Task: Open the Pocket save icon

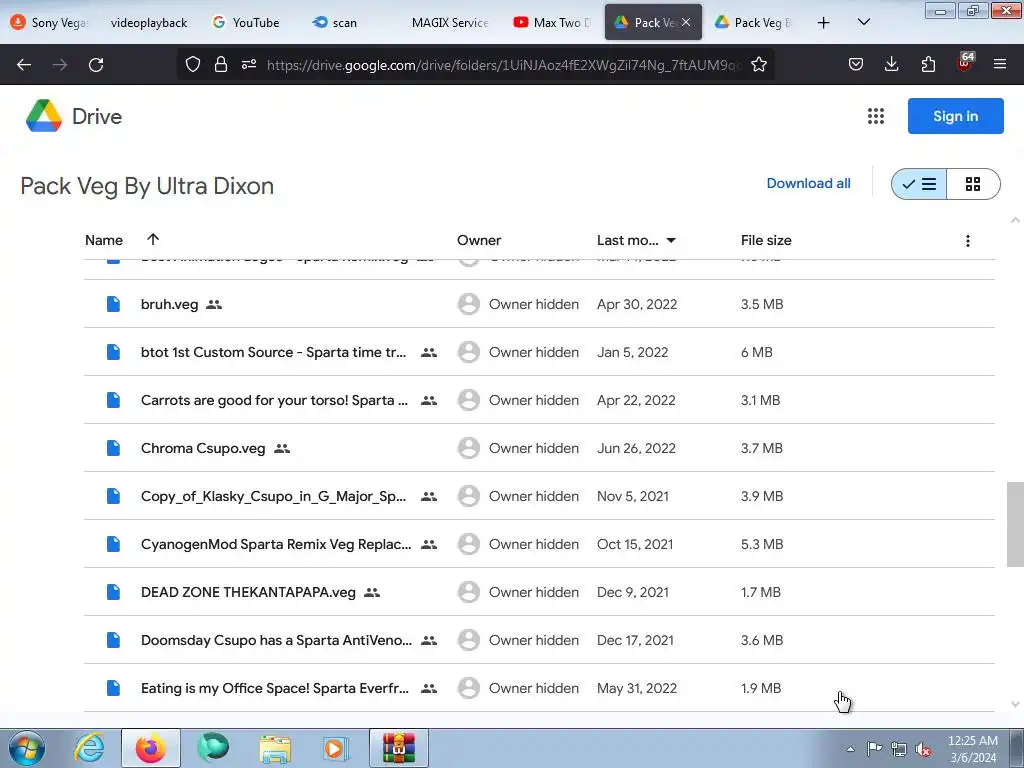Action: pyautogui.click(x=856, y=64)
